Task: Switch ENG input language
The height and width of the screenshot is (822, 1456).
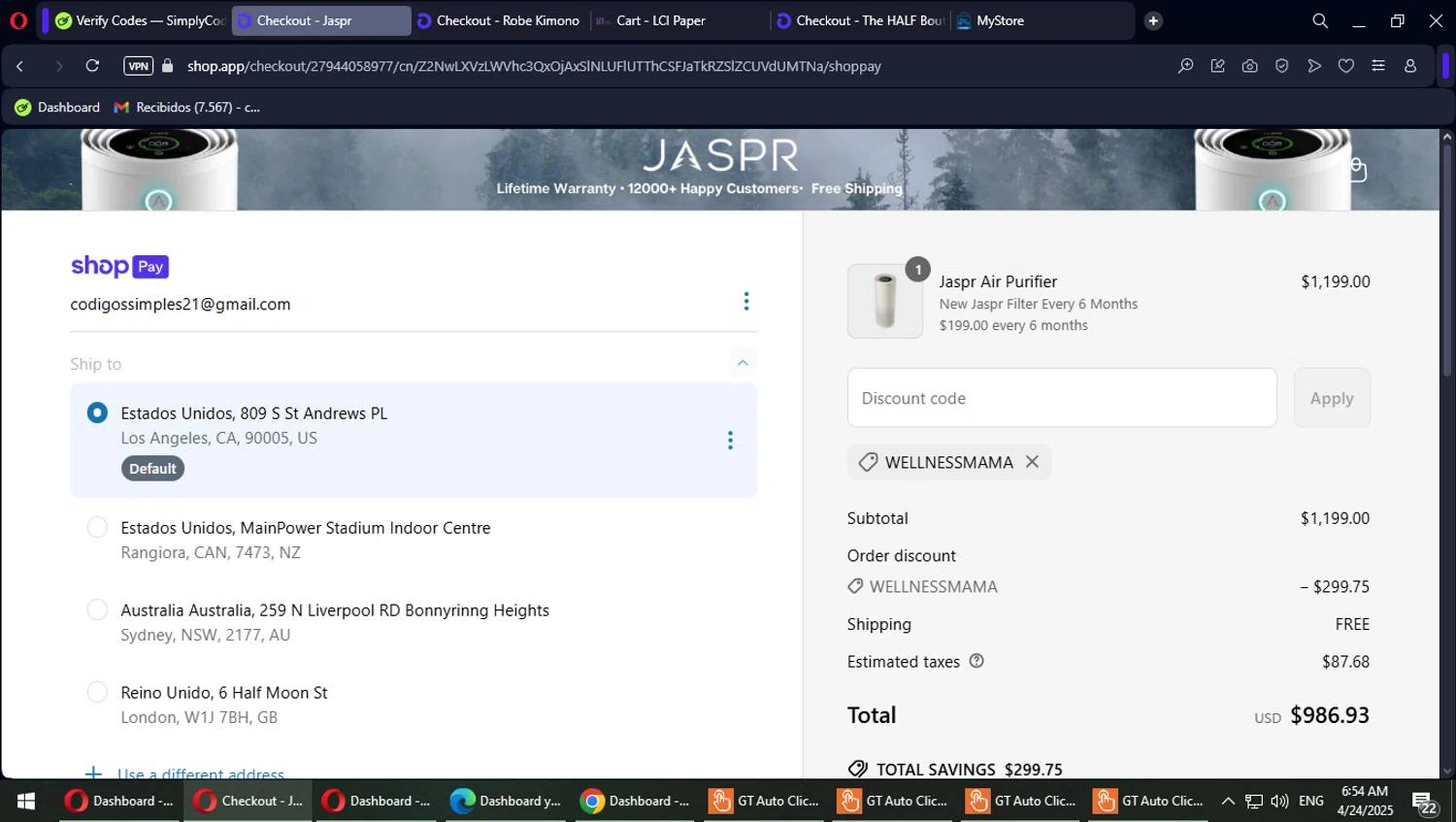Action: (1311, 801)
